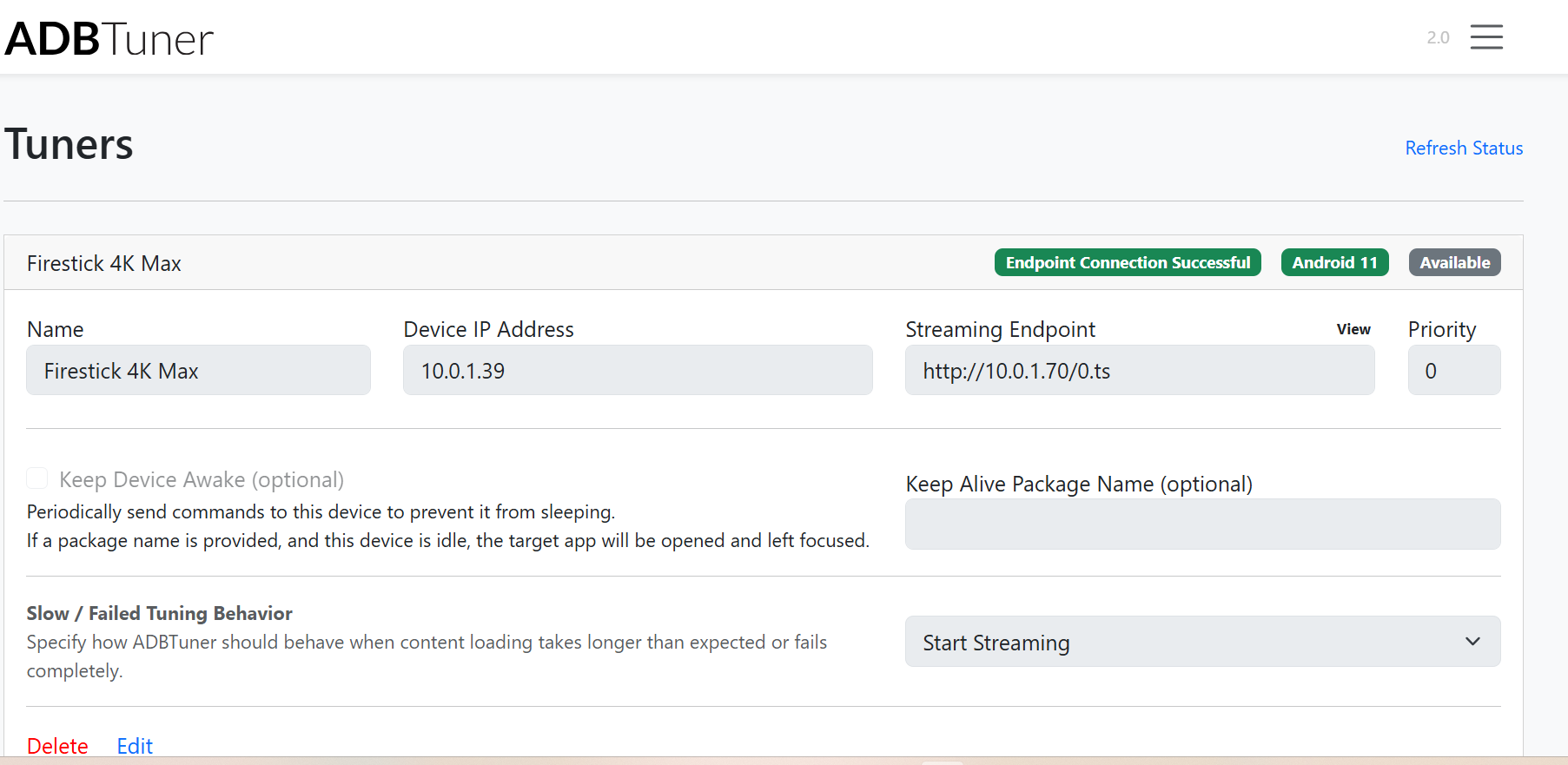This screenshot has height=765, width=1568.
Task: Click the Streaming Endpoint URL field
Action: [1139, 371]
